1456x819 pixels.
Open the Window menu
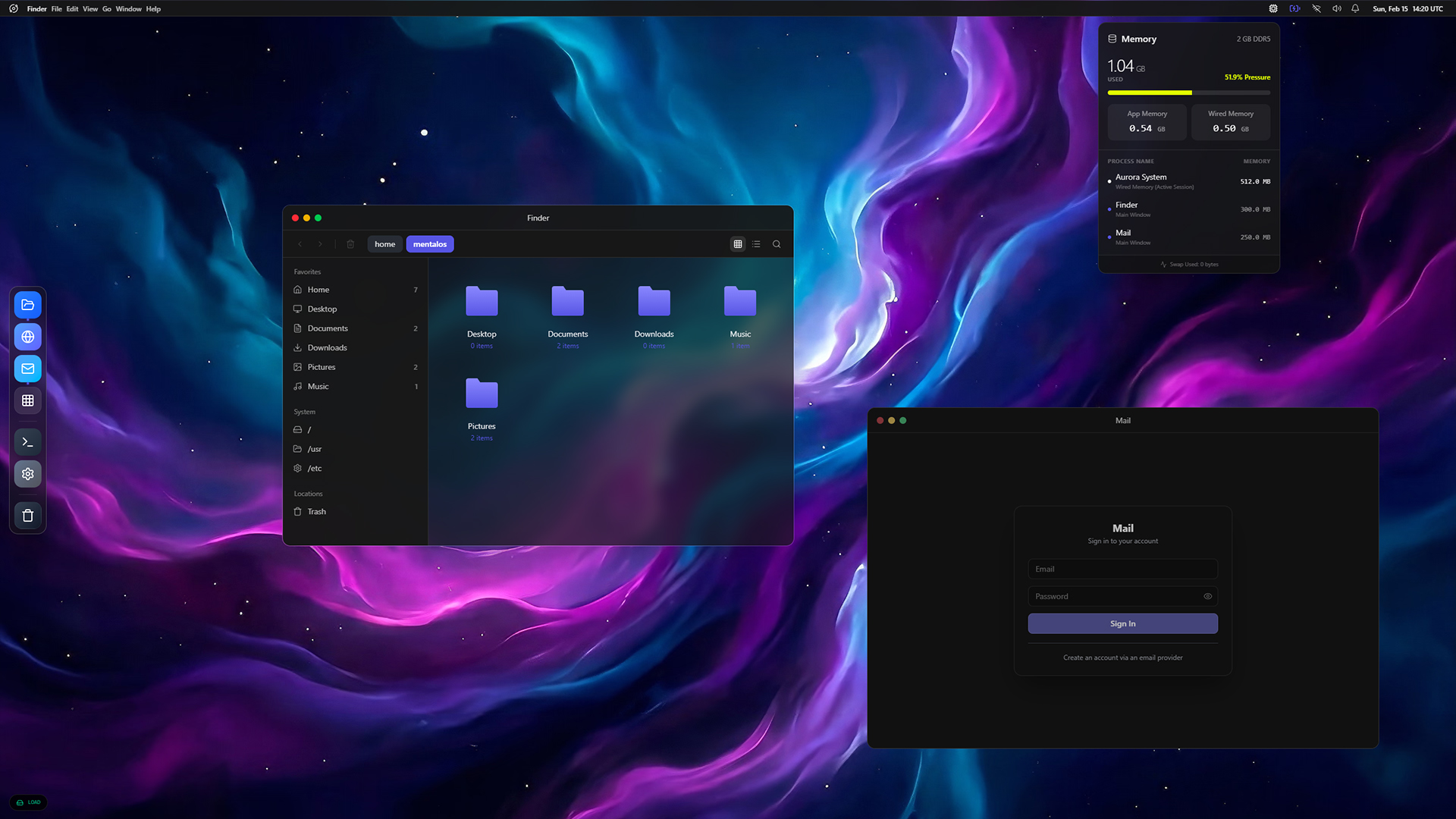129,9
